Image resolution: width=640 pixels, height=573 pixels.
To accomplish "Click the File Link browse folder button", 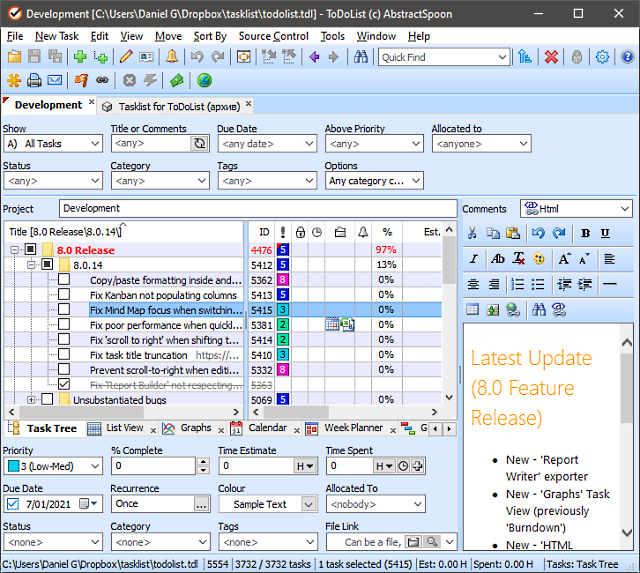I will 414,542.
